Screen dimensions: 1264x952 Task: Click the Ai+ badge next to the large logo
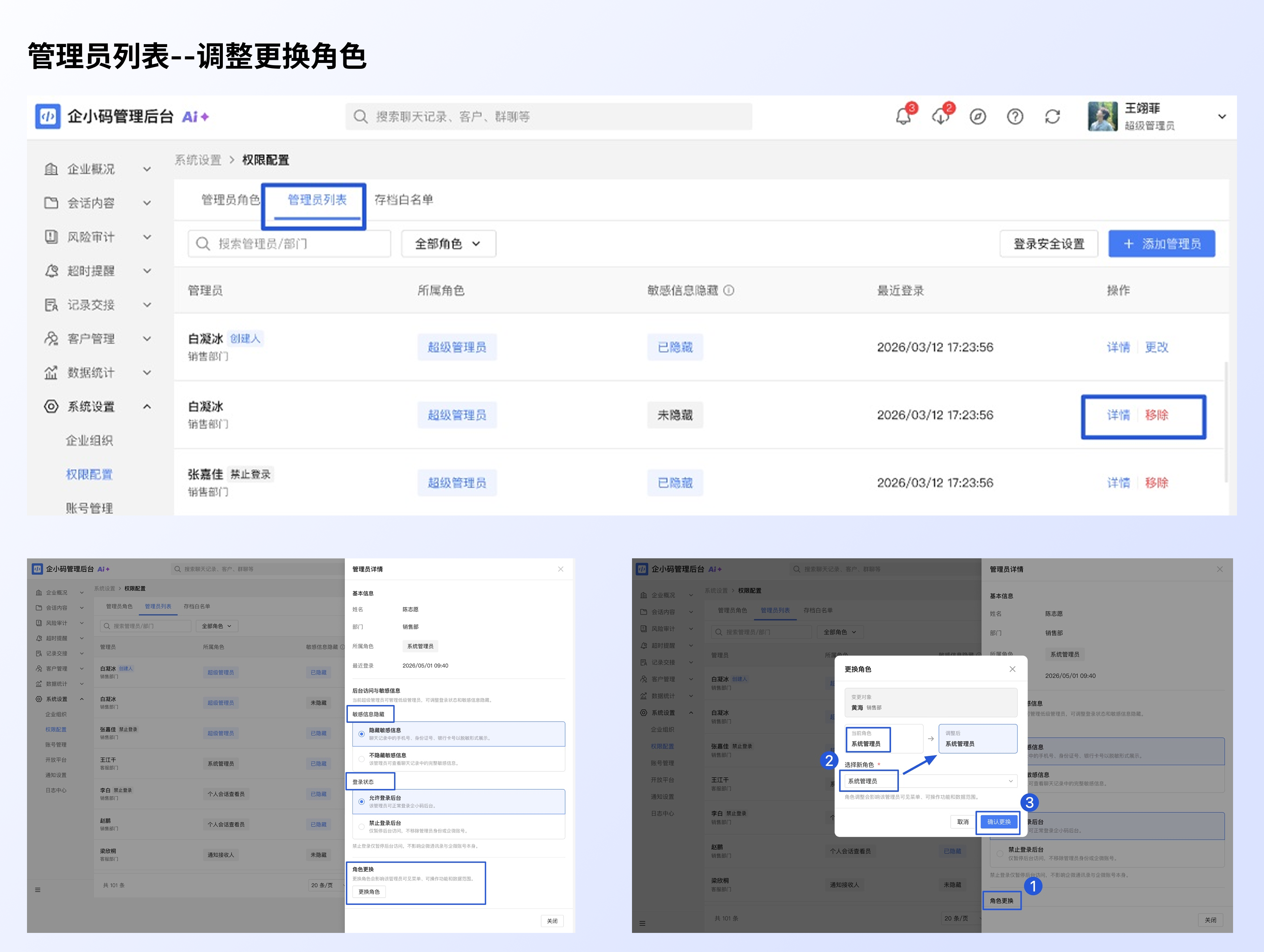196,117
